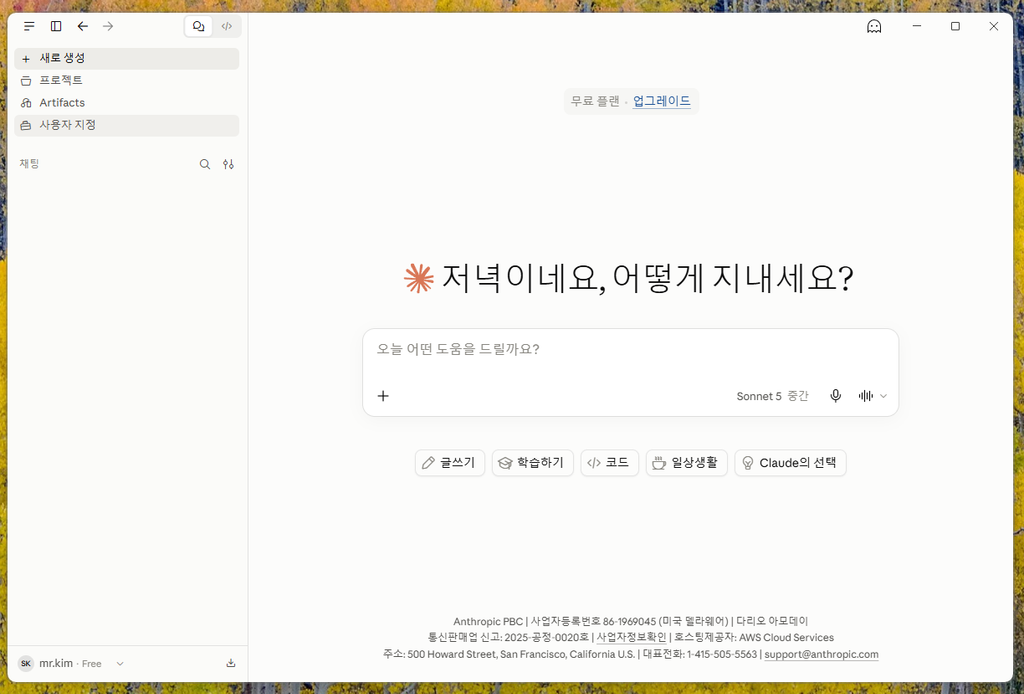This screenshot has width=1024, height=694.
Task: Open the mr.kim account menu
Action: click(71, 663)
